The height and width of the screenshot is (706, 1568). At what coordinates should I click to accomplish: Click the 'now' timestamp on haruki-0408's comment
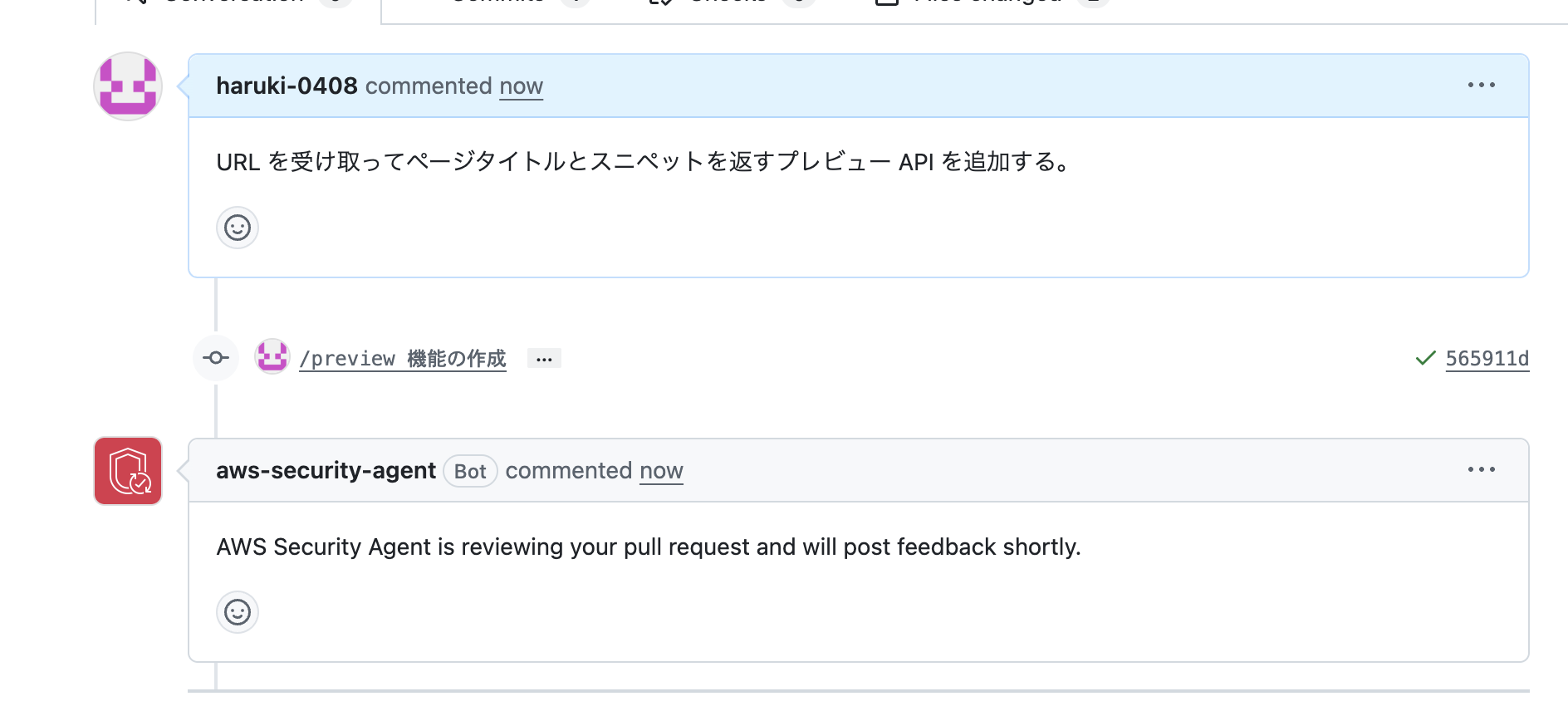521,86
